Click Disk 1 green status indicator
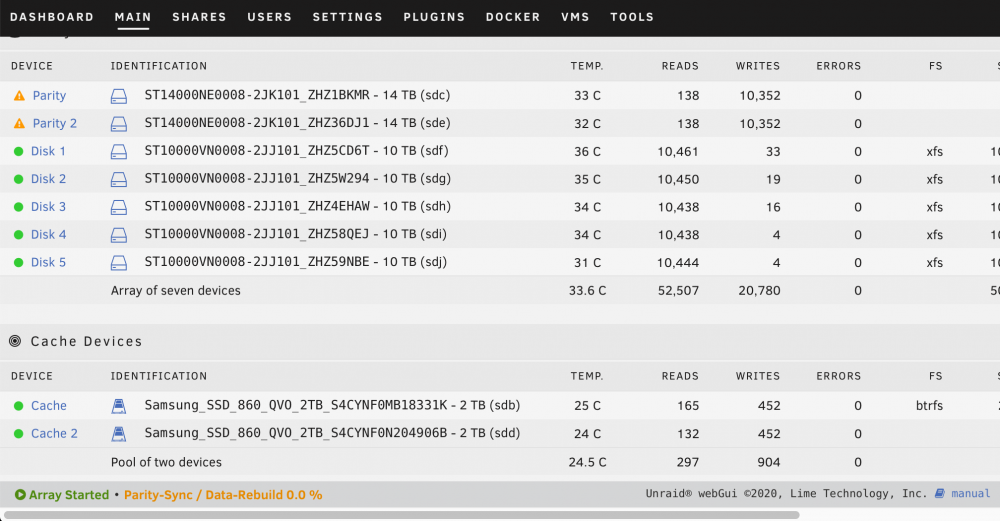Image resolution: width=1000 pixels, height=521 pixels. (x=18, y=152)
